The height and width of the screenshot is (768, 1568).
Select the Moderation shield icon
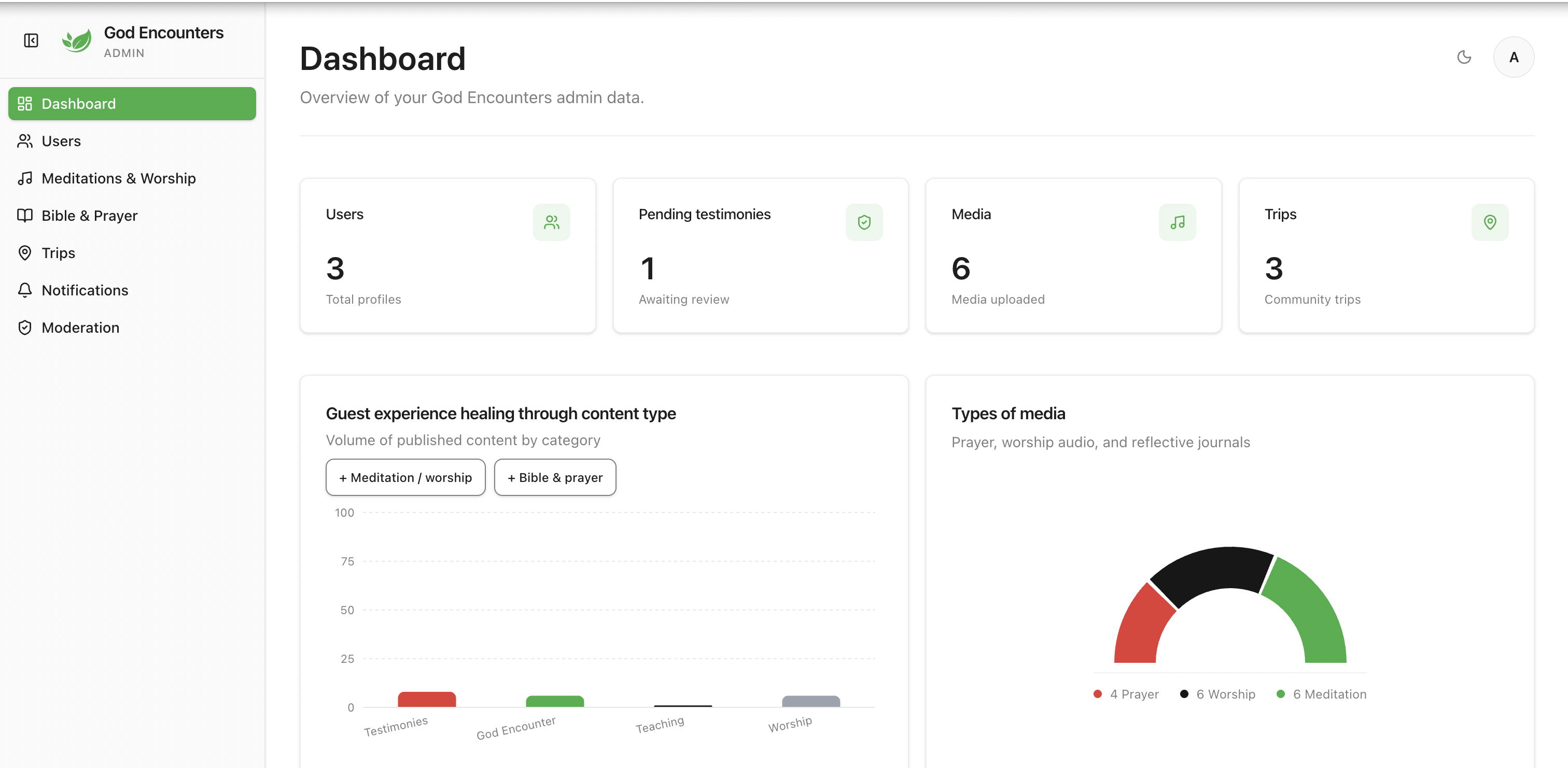coord(25,328)
